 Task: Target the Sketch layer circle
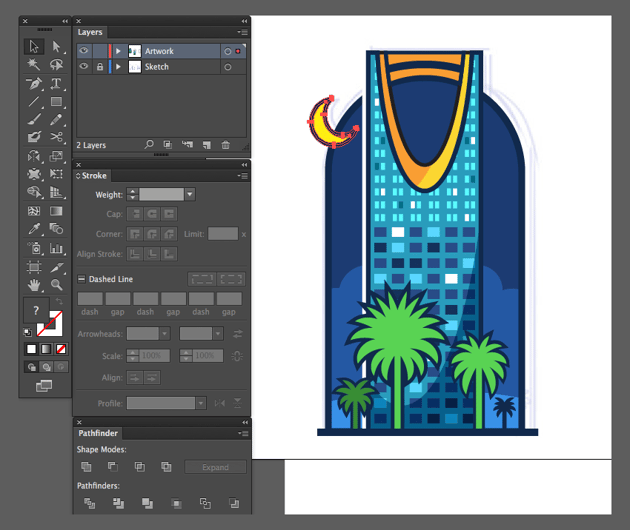pos(227,67)
